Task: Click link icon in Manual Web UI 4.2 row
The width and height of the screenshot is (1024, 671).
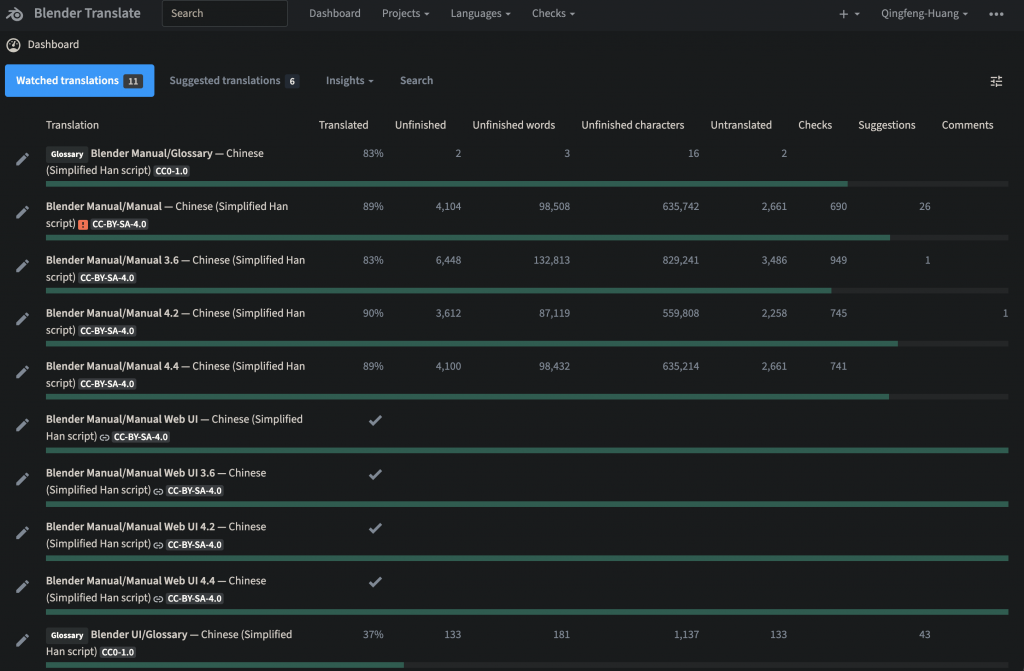Action: pos(158,545)
